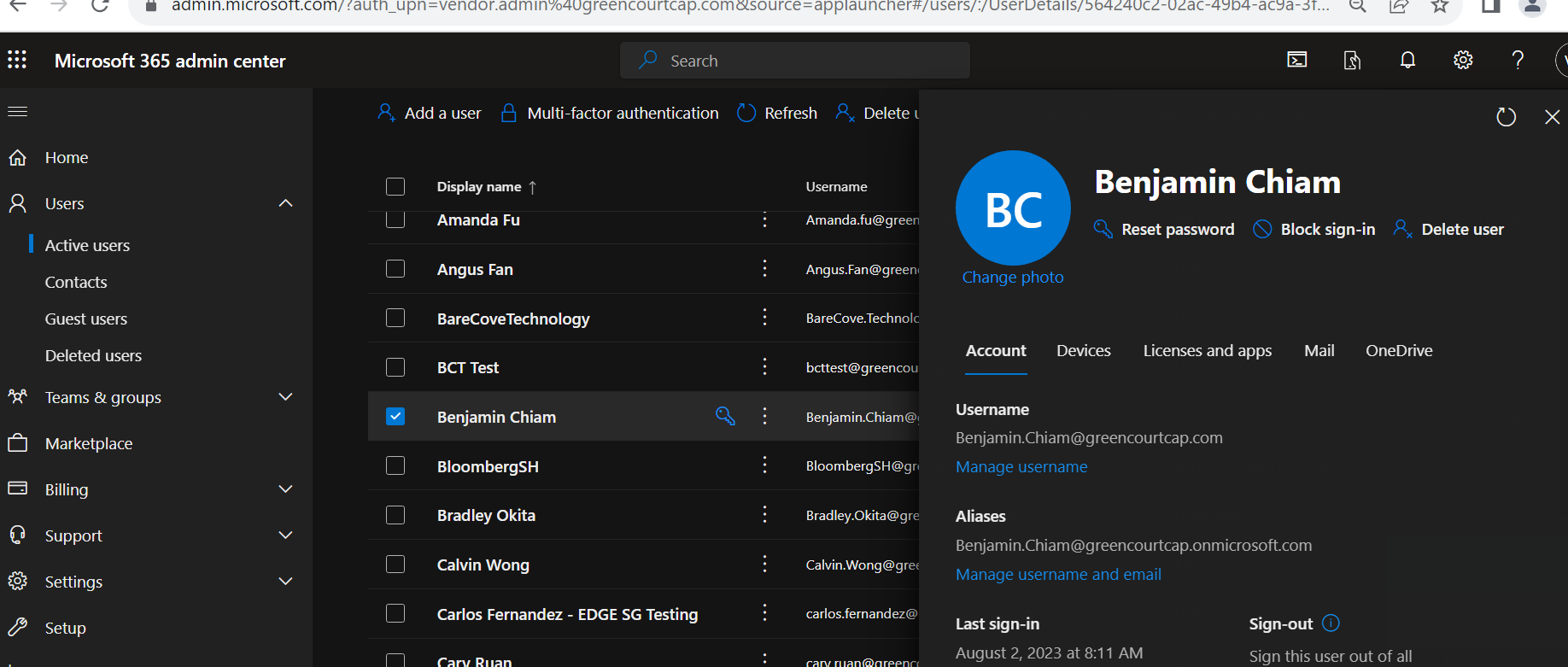Viewport: 1568px width, 667px height.
Task: Refresh the Benjamin Chiam details panel
Action: pos(1507,117)
